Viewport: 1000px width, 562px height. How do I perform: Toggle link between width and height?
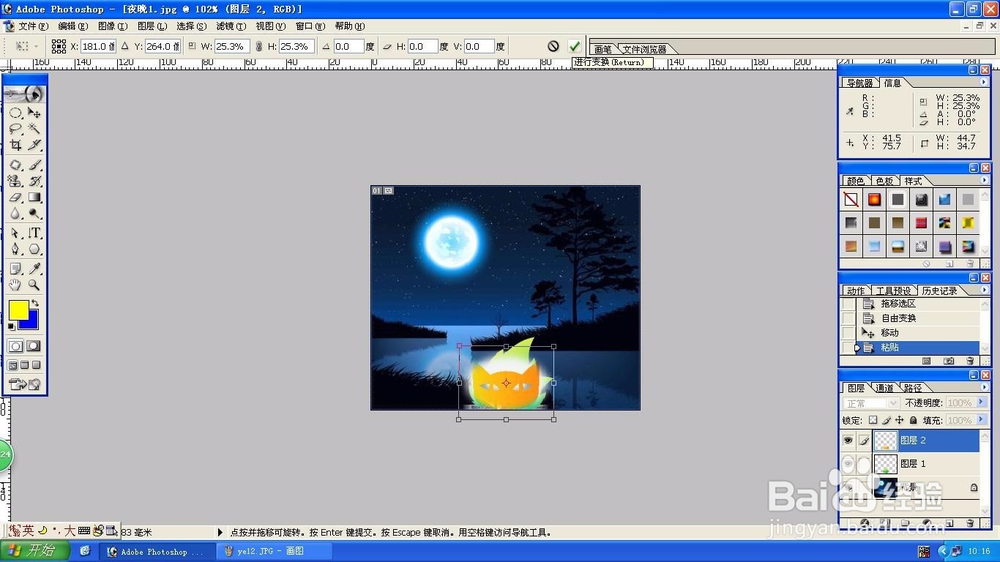click(258, 47)
